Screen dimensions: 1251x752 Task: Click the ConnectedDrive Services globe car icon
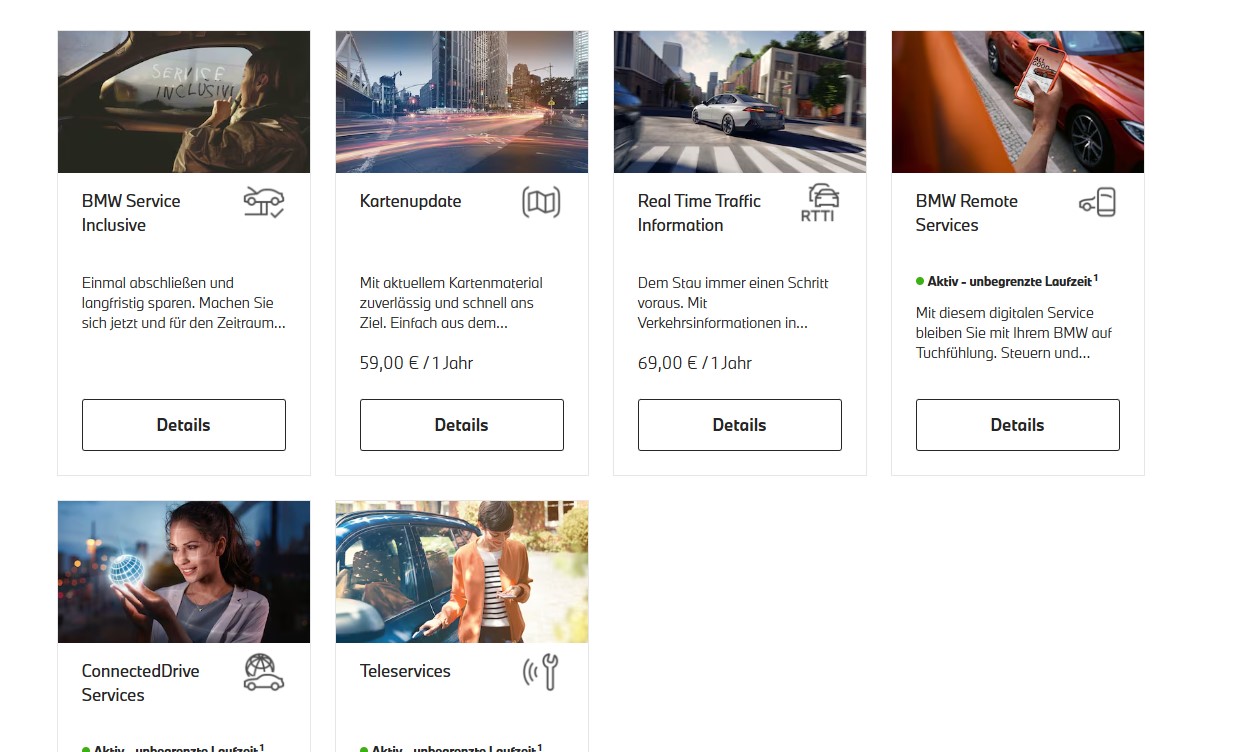coord(264,672)
